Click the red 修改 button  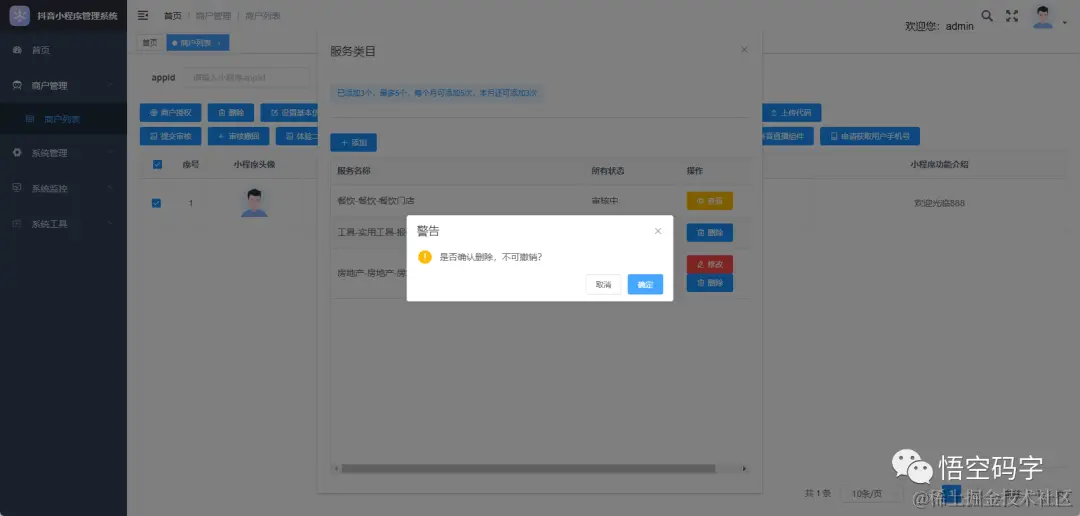(709, 265)
